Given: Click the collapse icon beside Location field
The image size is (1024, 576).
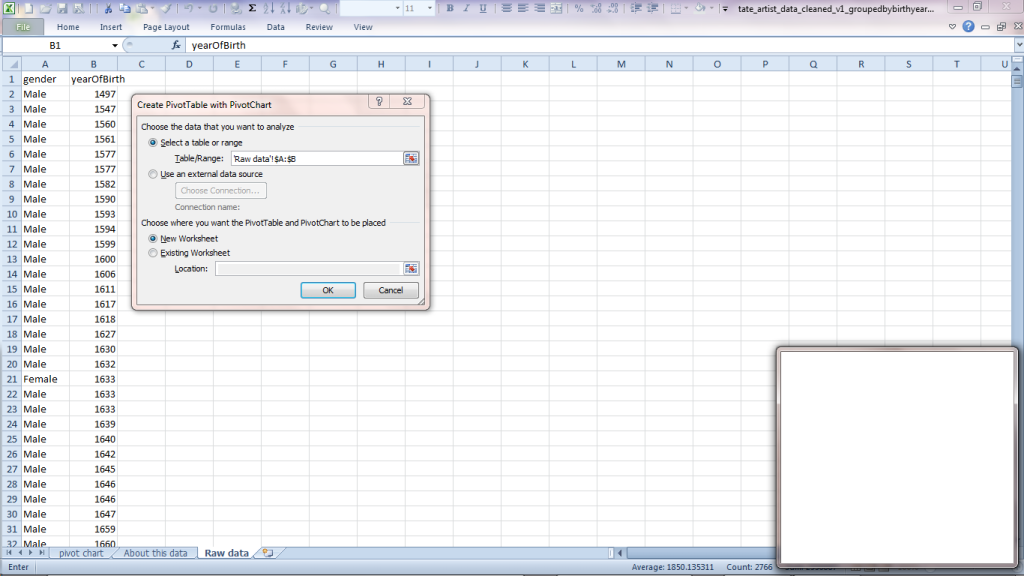Looking at the screenshot, I should click(x=411, y=269).
